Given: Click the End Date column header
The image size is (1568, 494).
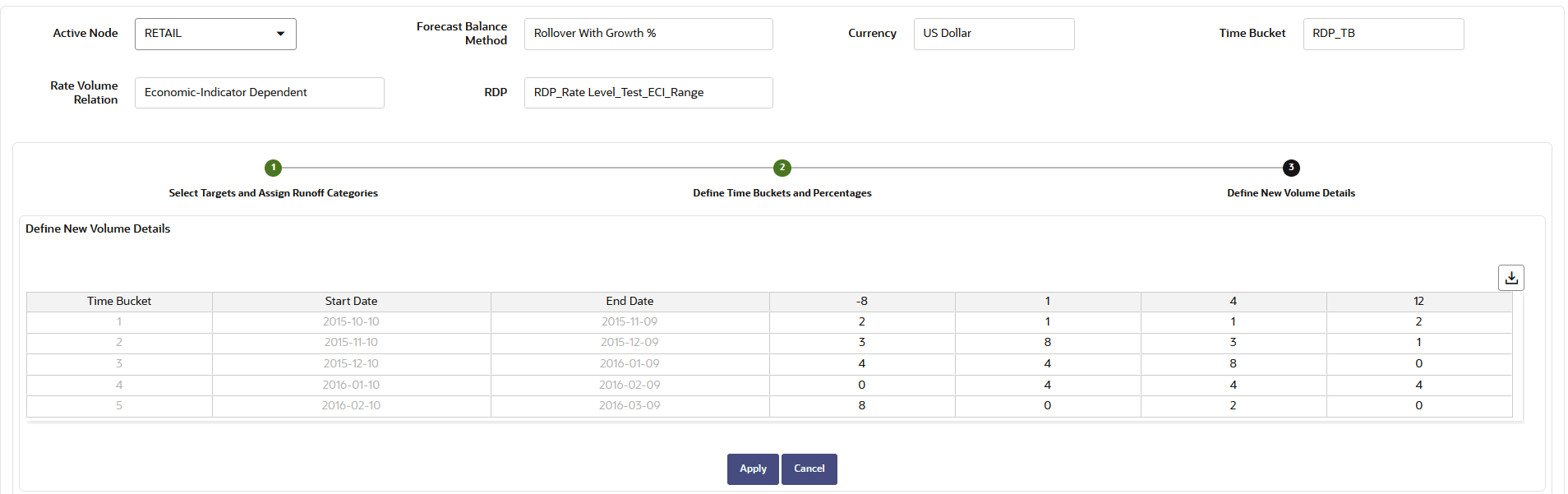Looking at the screenshot, I should click(x=630, y=302).
